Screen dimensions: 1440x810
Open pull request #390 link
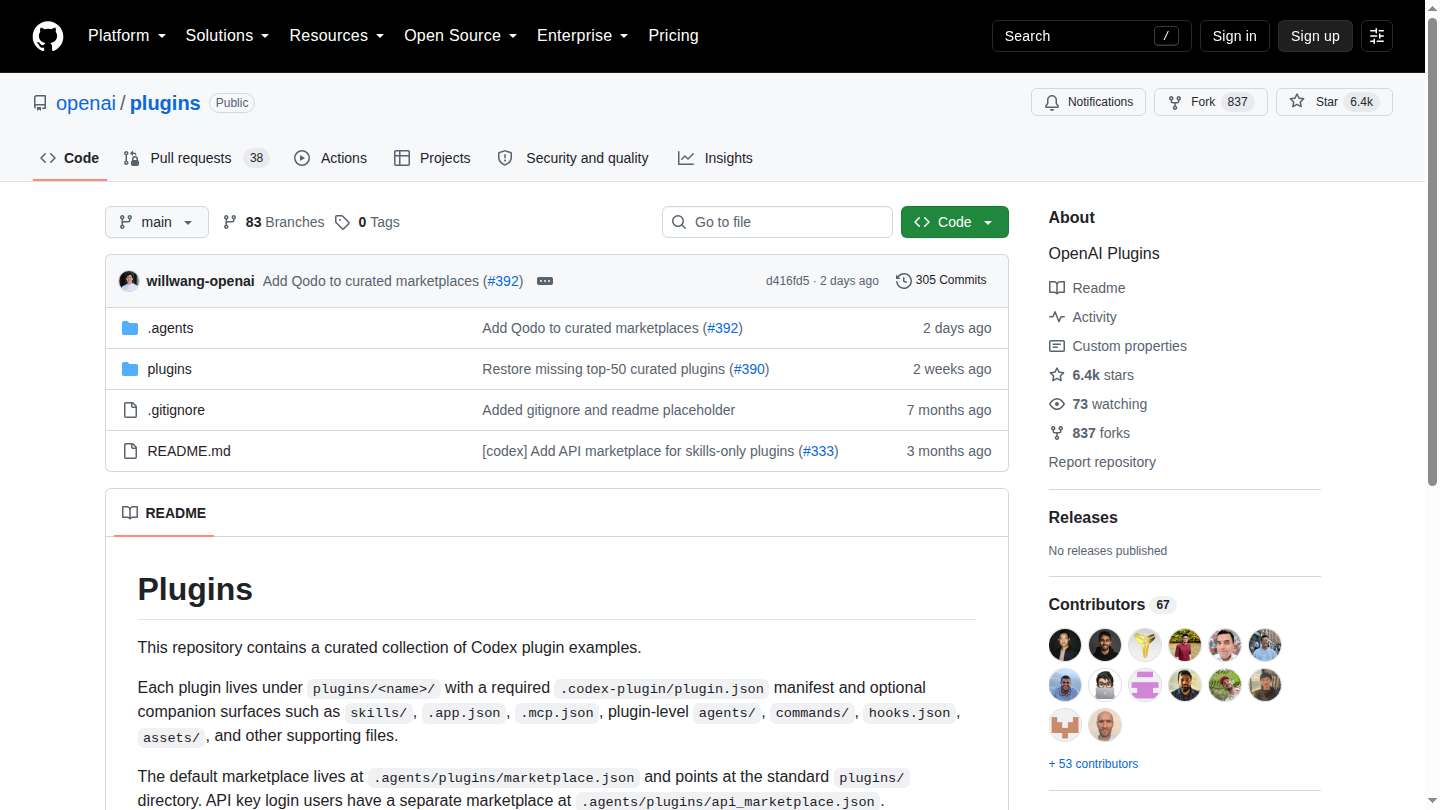click(749, 369)
